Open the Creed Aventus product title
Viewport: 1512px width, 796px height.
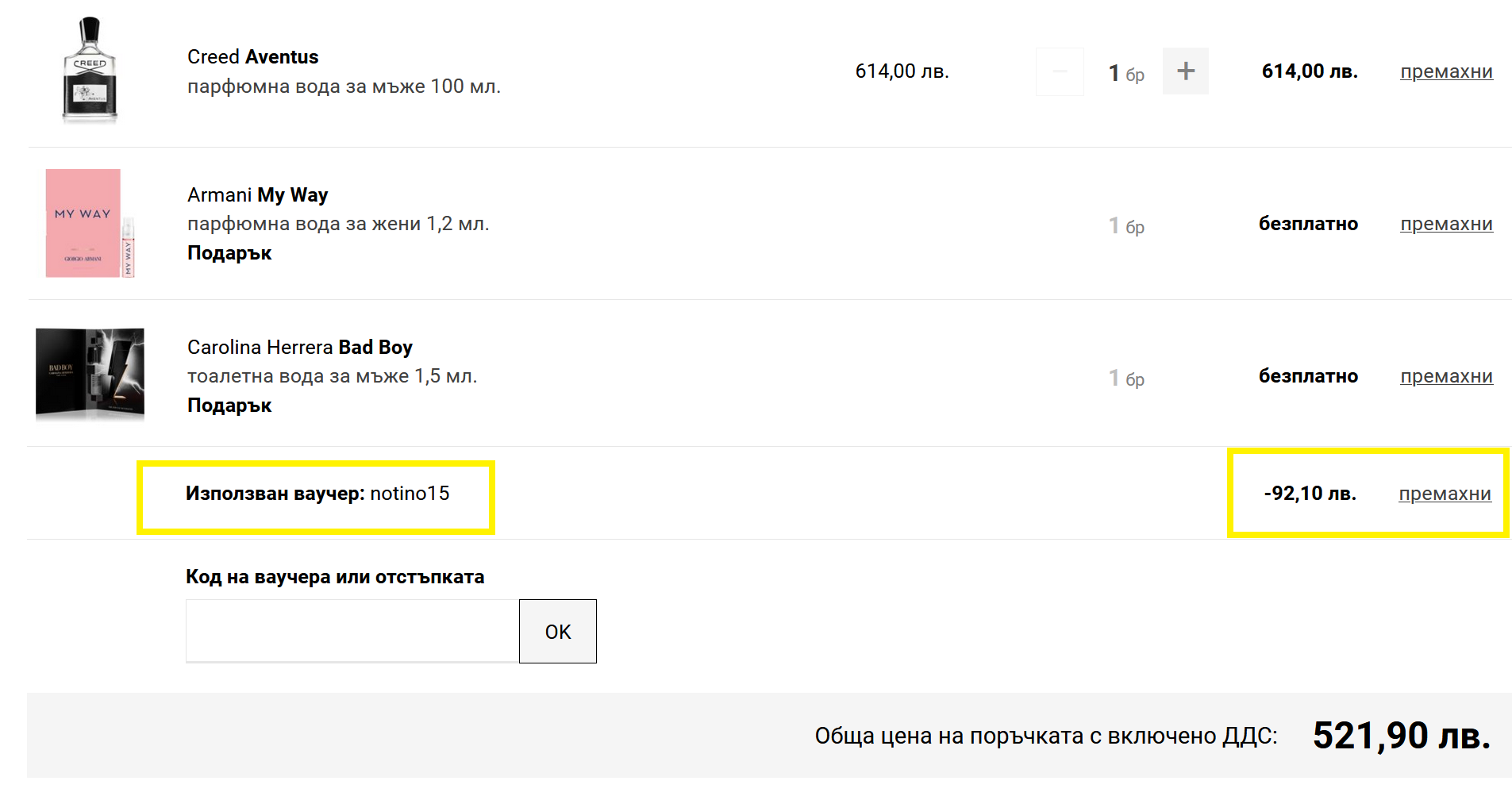(x=252, y=57)
